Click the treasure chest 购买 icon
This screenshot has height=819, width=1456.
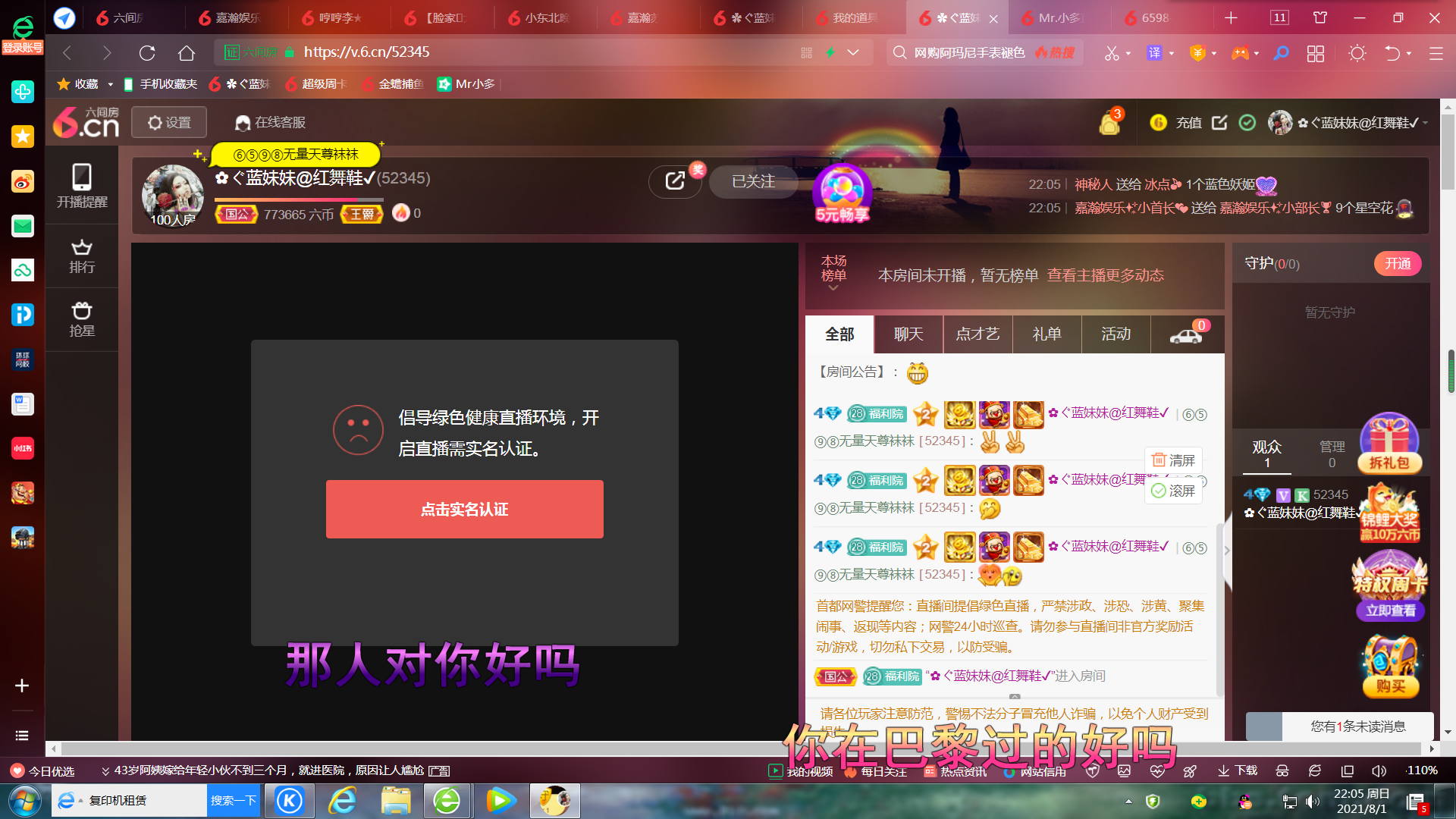coord(1390,665)
